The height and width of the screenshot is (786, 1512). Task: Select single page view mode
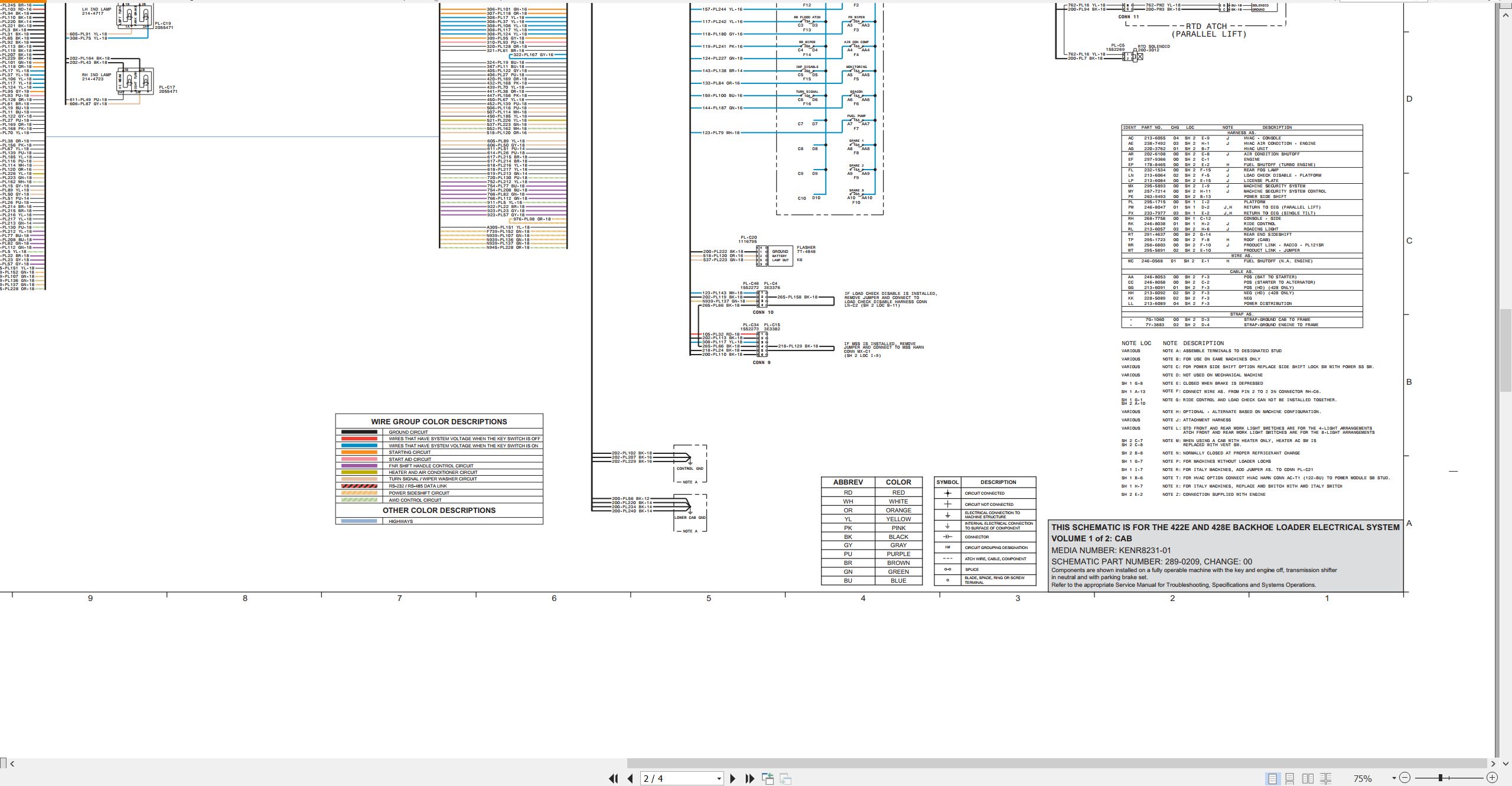pyautogui.click(x=1272, y=778)
